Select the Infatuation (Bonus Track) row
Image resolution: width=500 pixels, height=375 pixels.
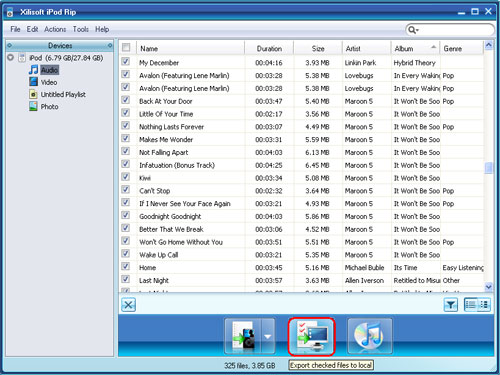click(301, 165)
